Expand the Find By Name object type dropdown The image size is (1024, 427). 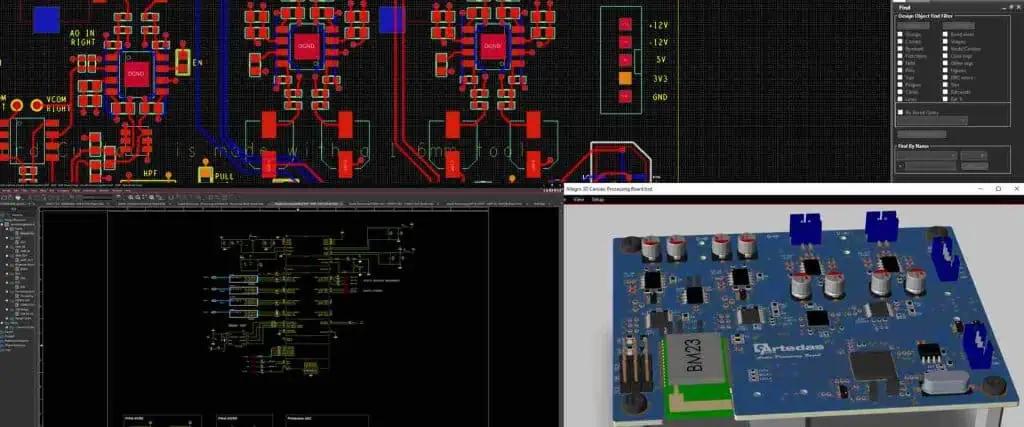(x=926, y=156)
